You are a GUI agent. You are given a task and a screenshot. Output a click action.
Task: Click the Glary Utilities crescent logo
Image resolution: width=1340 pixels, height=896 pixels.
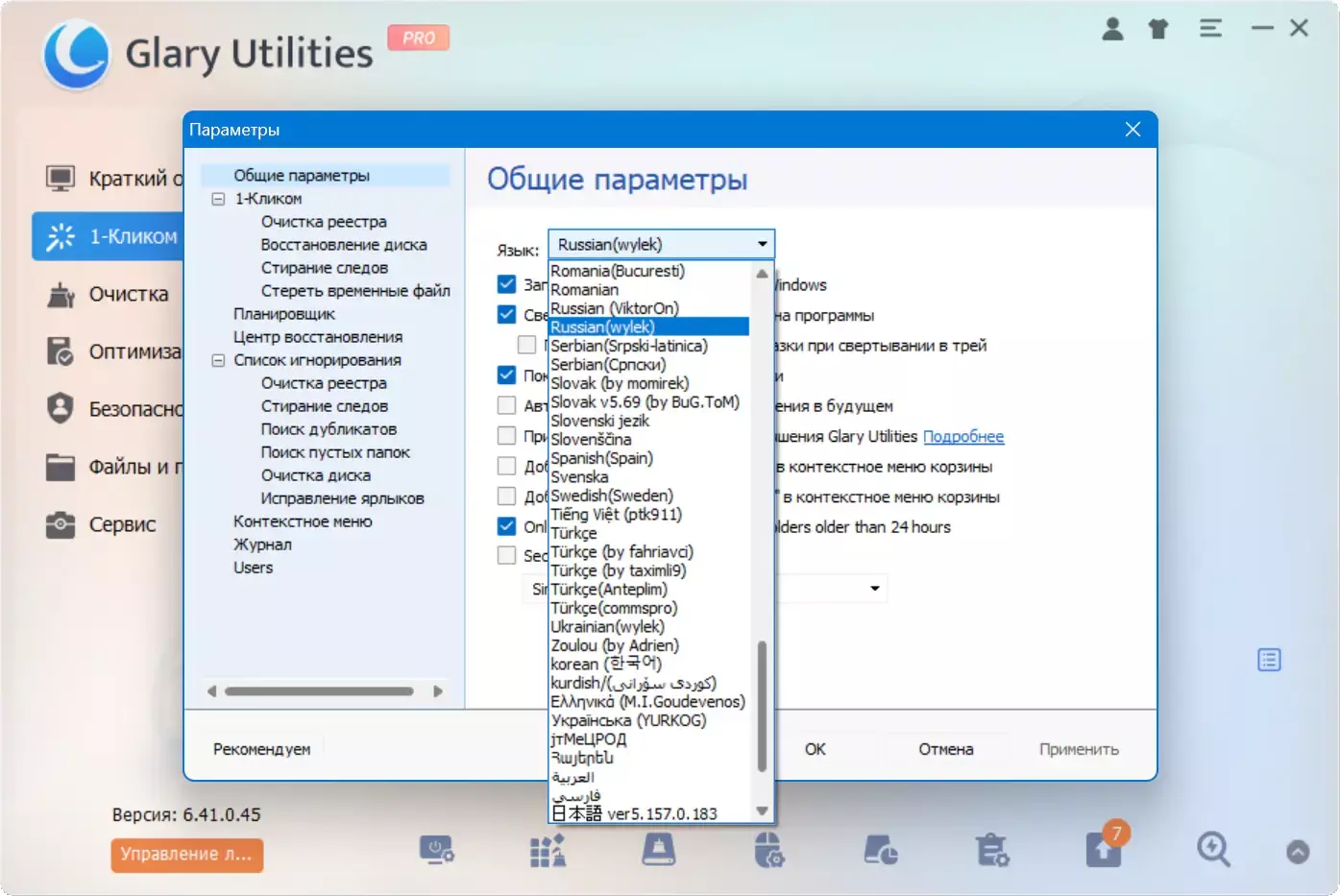point(76,54)
